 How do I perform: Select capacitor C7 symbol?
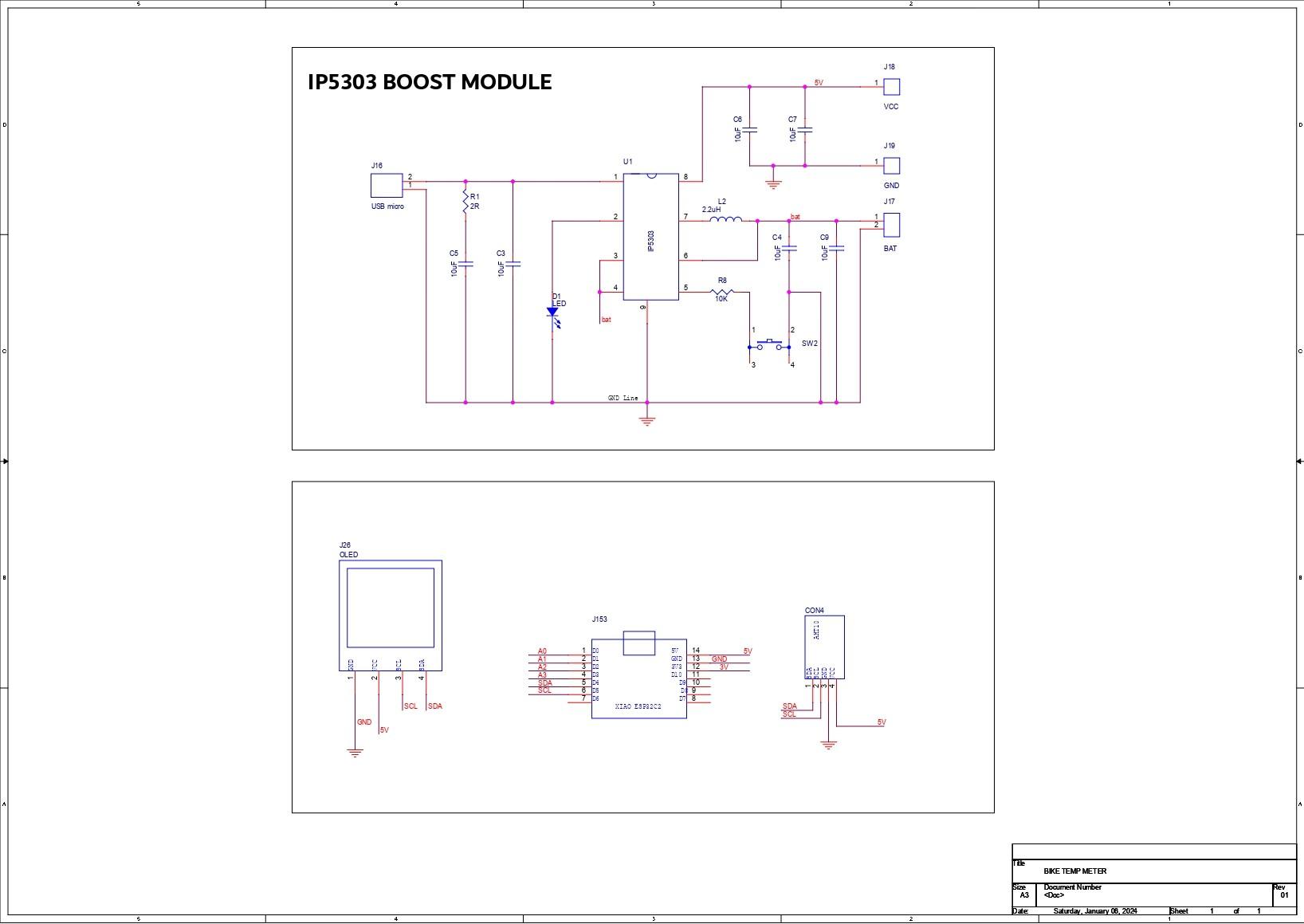pyautogui.click(x=804, y=128)
